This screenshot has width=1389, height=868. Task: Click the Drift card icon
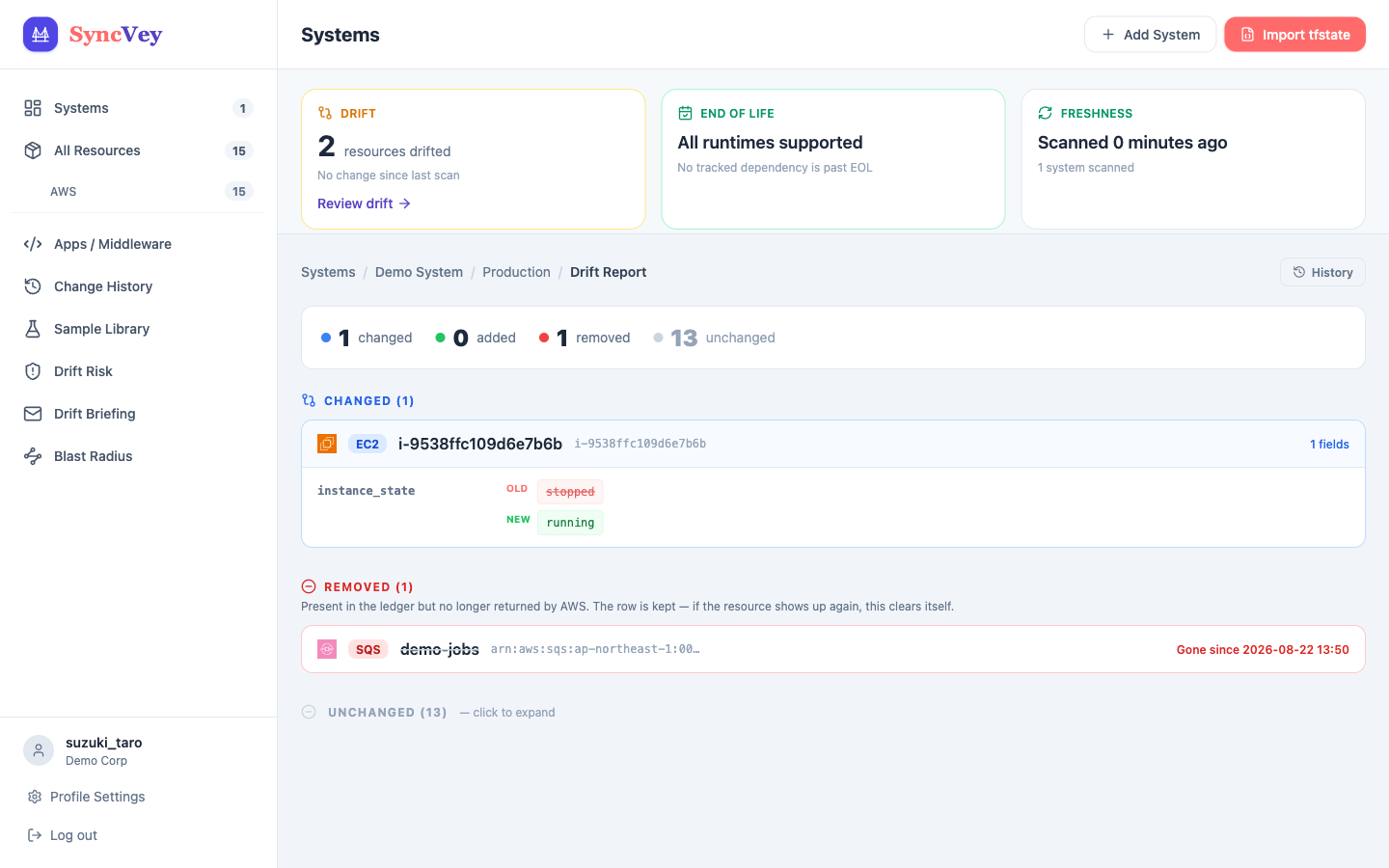(x=325, y=113)
